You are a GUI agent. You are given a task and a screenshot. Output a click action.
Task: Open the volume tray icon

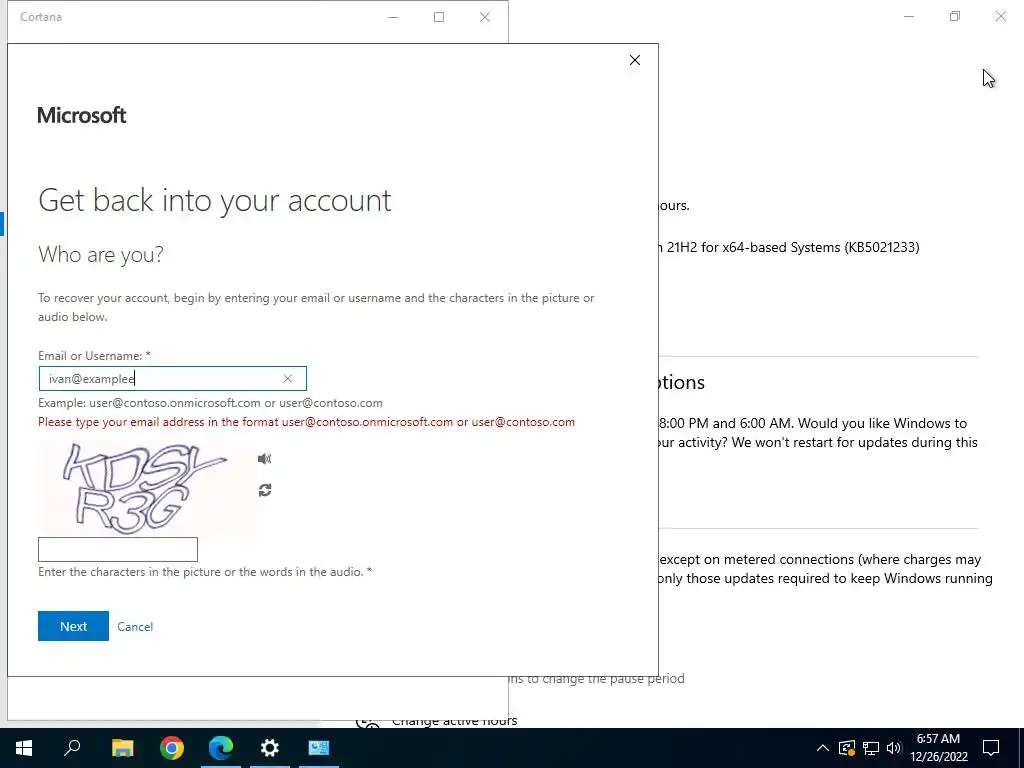(x=894, y=748)
